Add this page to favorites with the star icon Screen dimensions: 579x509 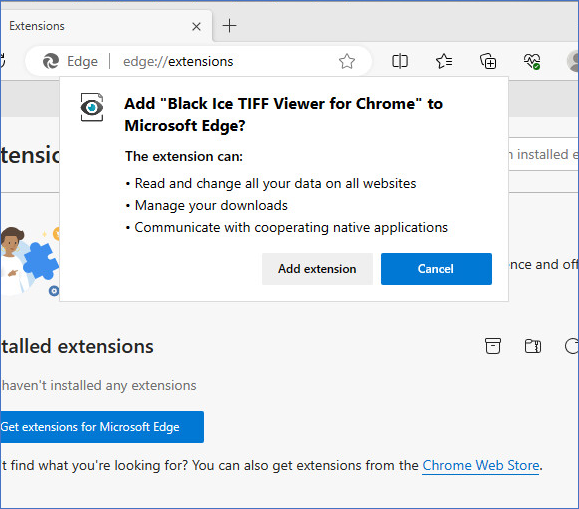click(347, 61)
